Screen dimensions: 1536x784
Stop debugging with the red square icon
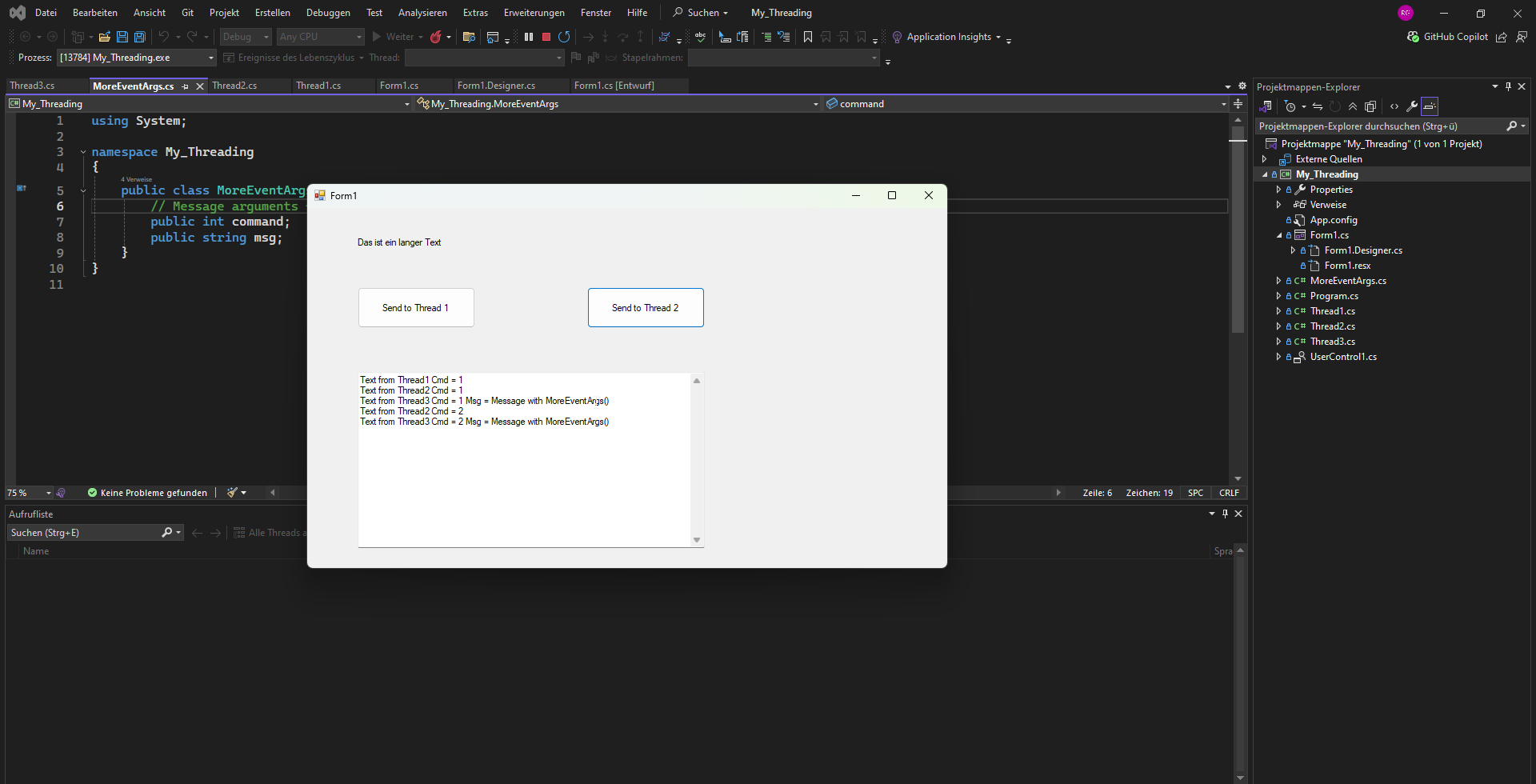(546, 37)
